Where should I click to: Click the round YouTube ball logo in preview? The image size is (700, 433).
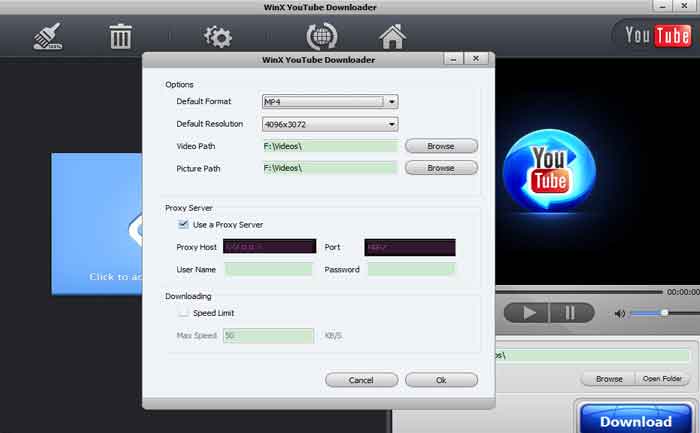point(549,170)
